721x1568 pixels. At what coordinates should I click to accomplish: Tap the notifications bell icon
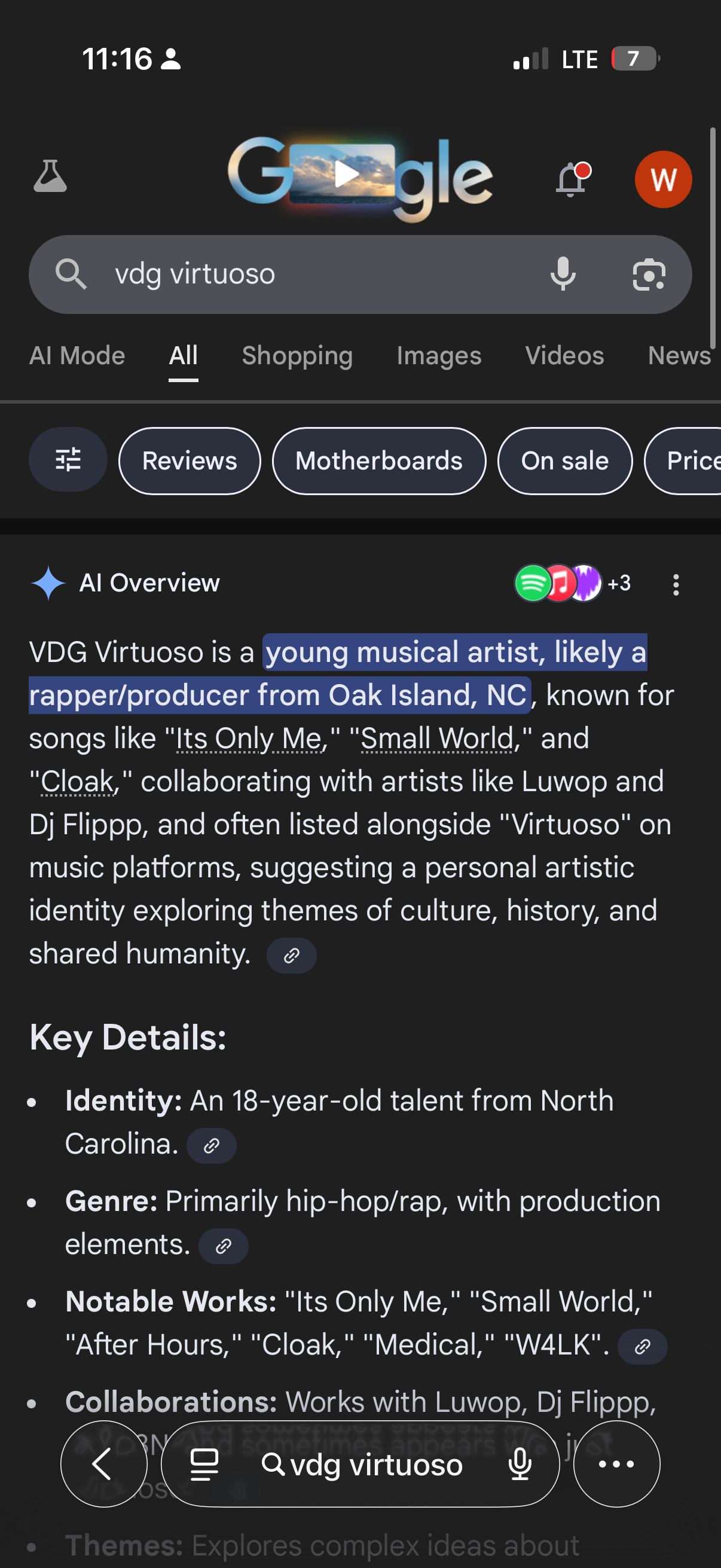(x=571, y=179)
